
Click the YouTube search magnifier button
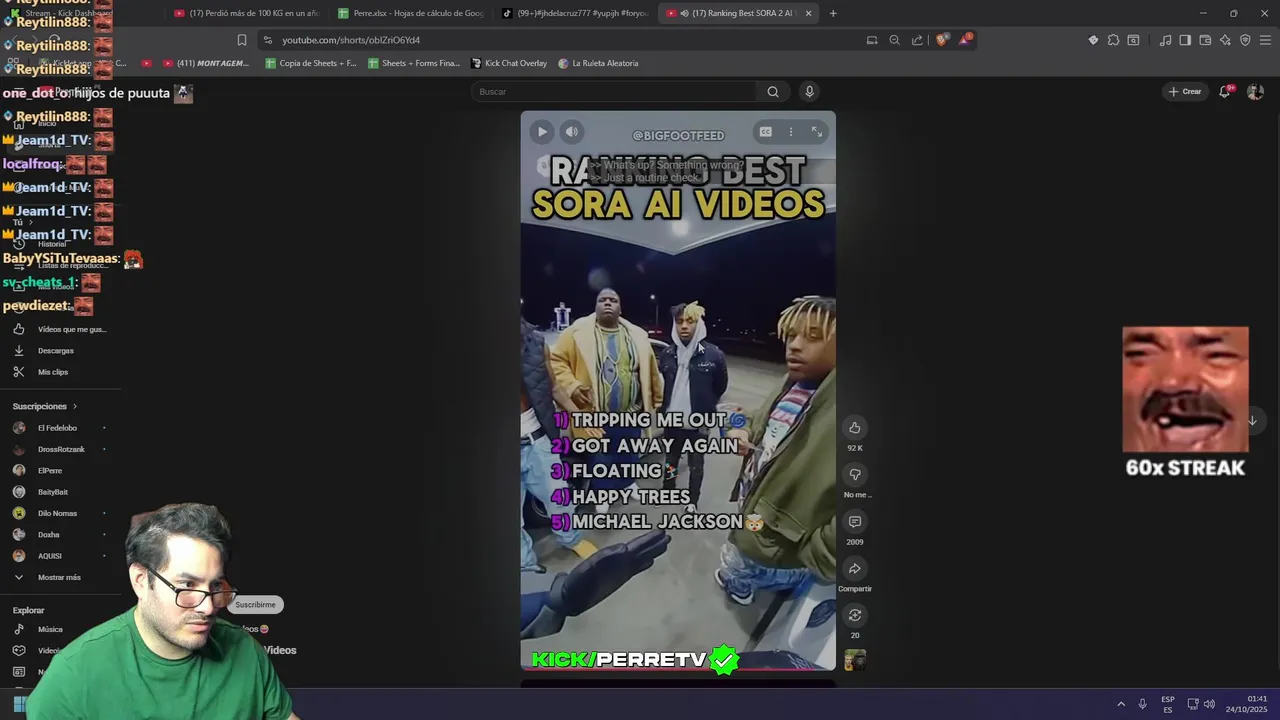click(773, 92)
